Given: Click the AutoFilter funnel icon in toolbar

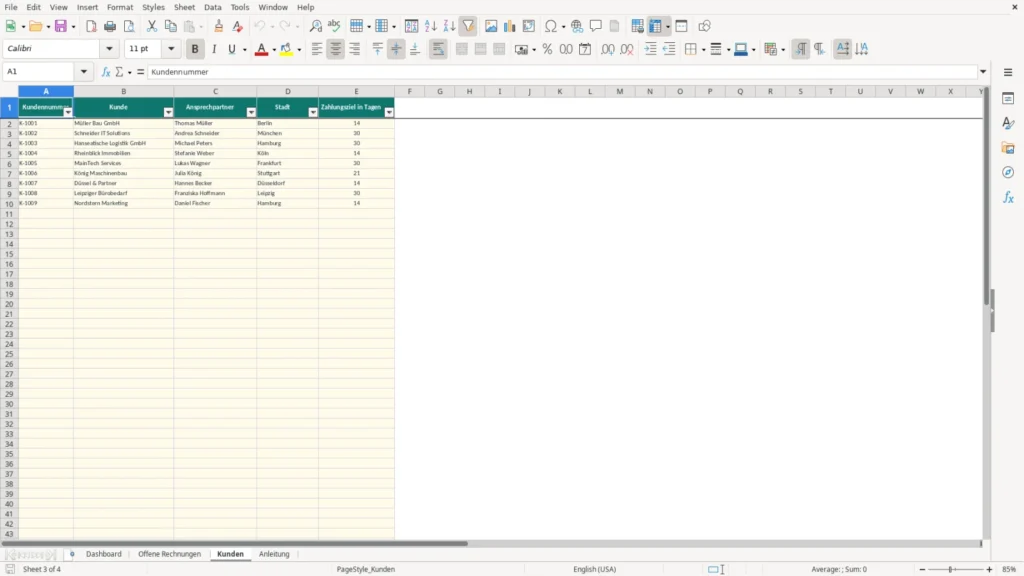Looking at the screenshot, I should [x=468, y=26].
